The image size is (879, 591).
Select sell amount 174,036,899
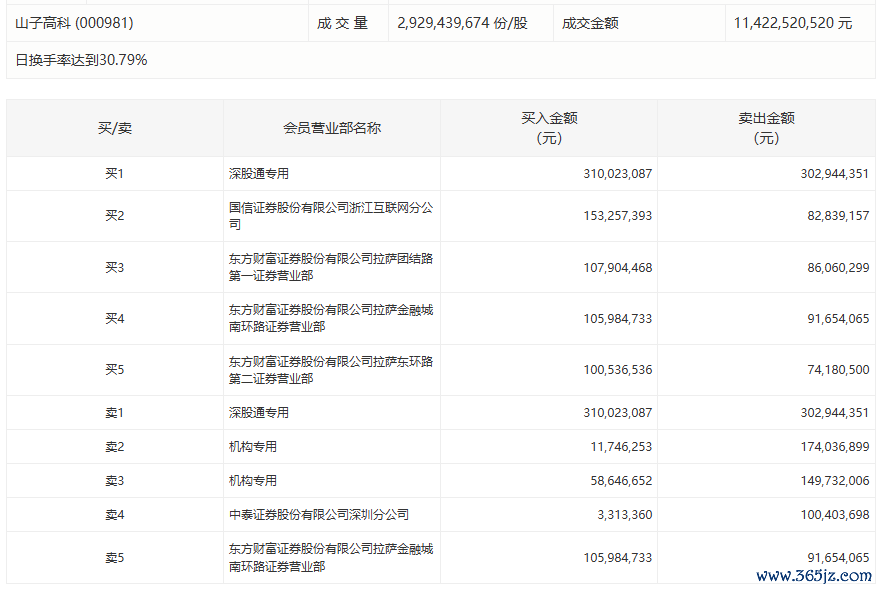point(835,447)
